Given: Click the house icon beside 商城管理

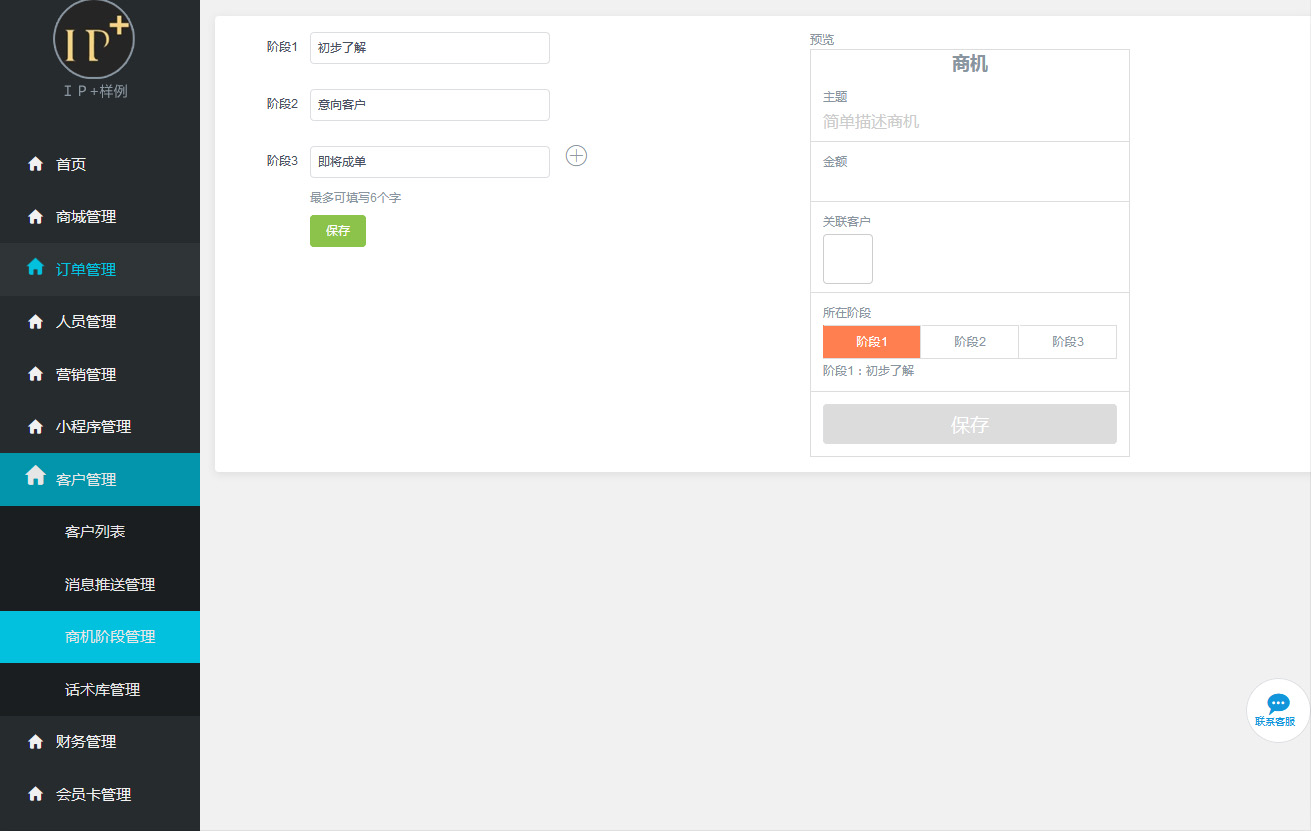Looking at the screenshot, I should pyautogui.click(x=36, y=217).
